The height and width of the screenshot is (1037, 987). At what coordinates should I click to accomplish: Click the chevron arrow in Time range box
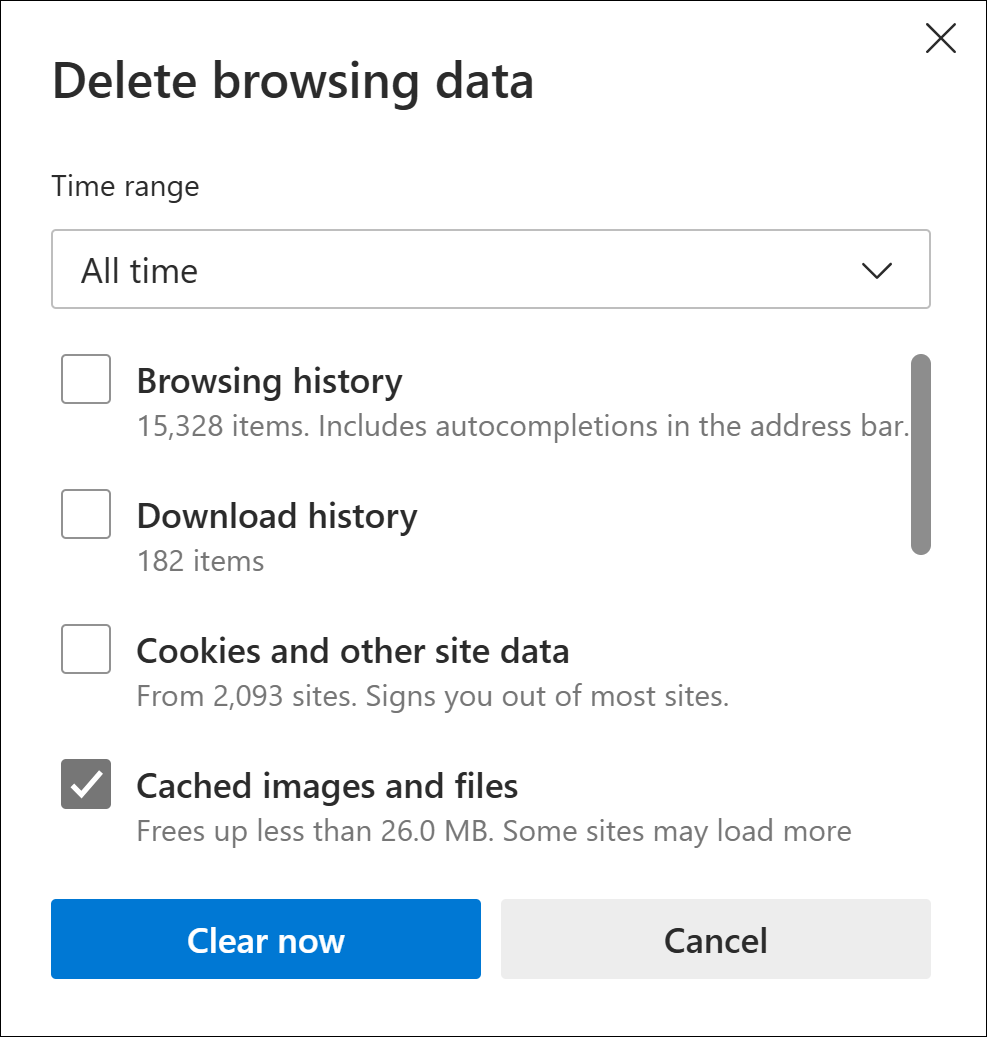click(x=876, y=271)
